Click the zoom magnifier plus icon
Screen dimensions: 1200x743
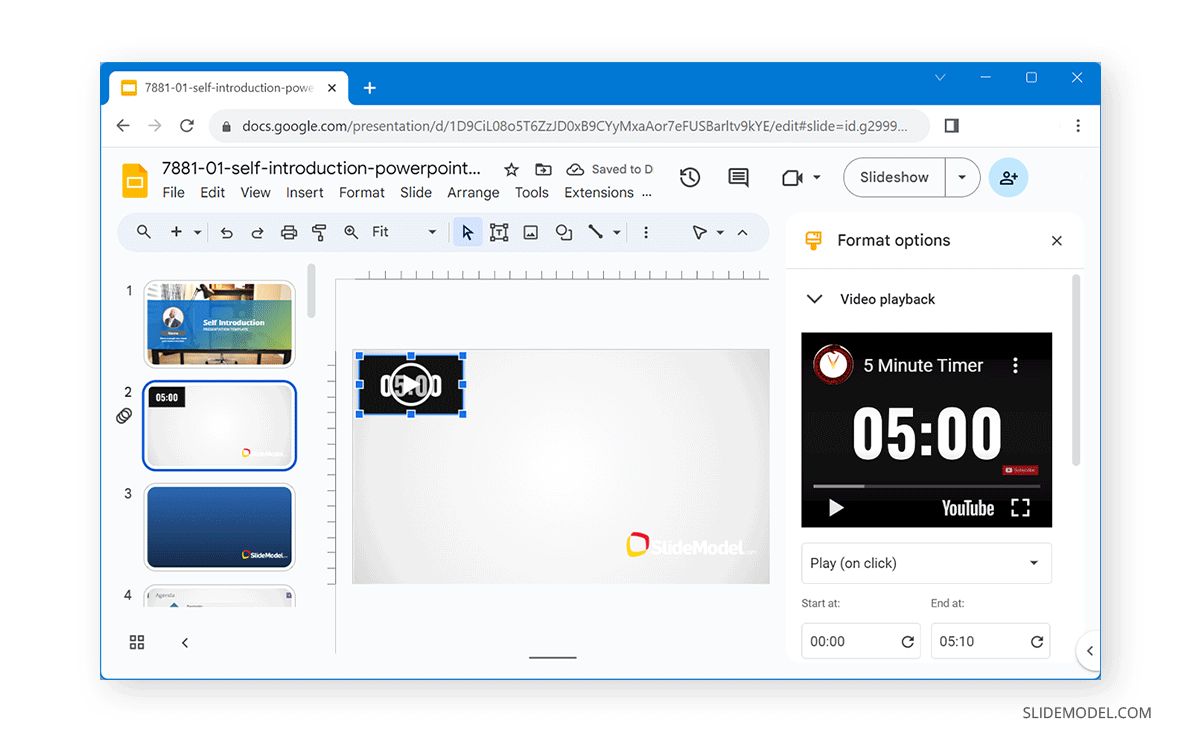coord(351,232)
